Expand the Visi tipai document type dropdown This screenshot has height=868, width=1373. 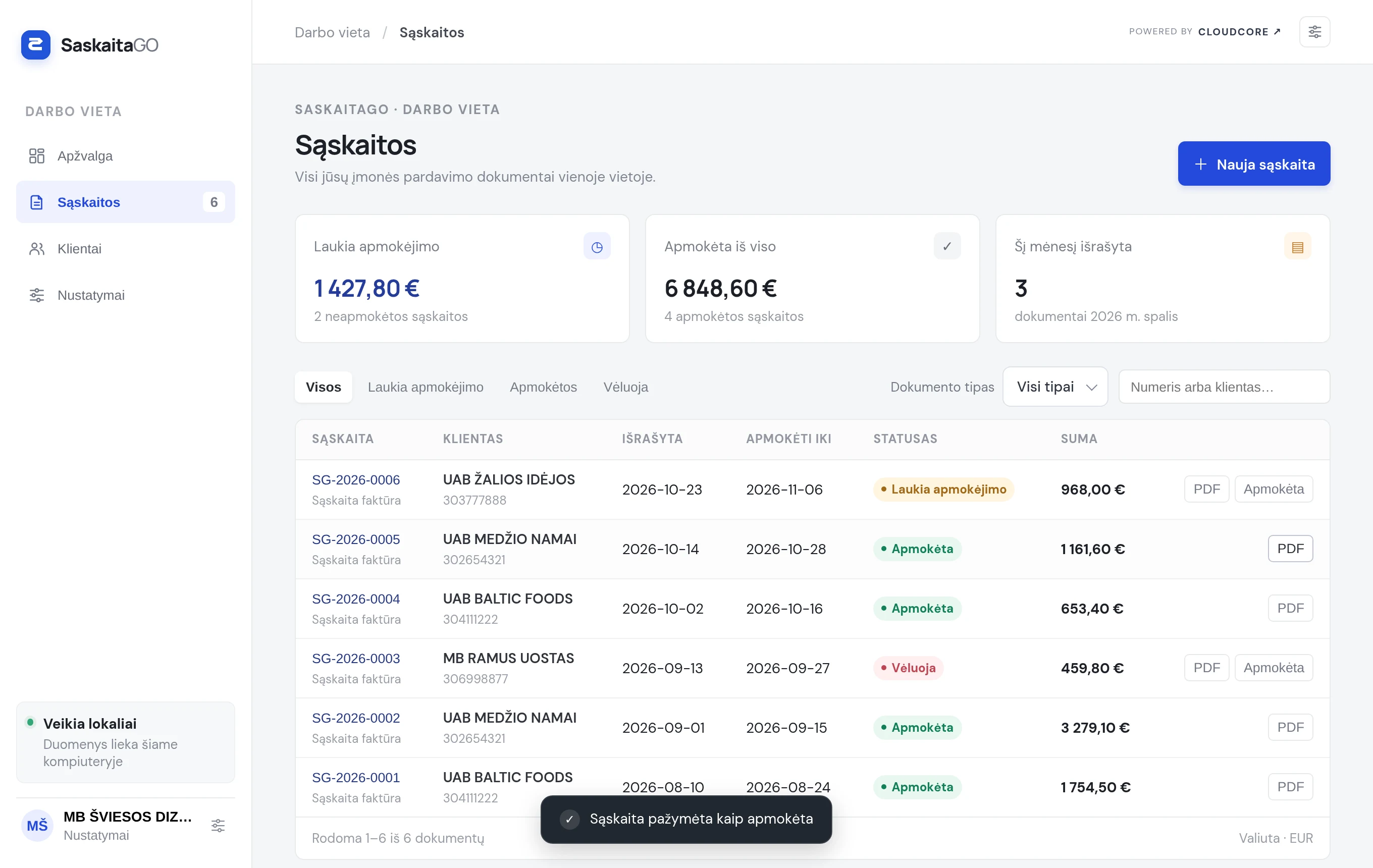pos(1055,387)
